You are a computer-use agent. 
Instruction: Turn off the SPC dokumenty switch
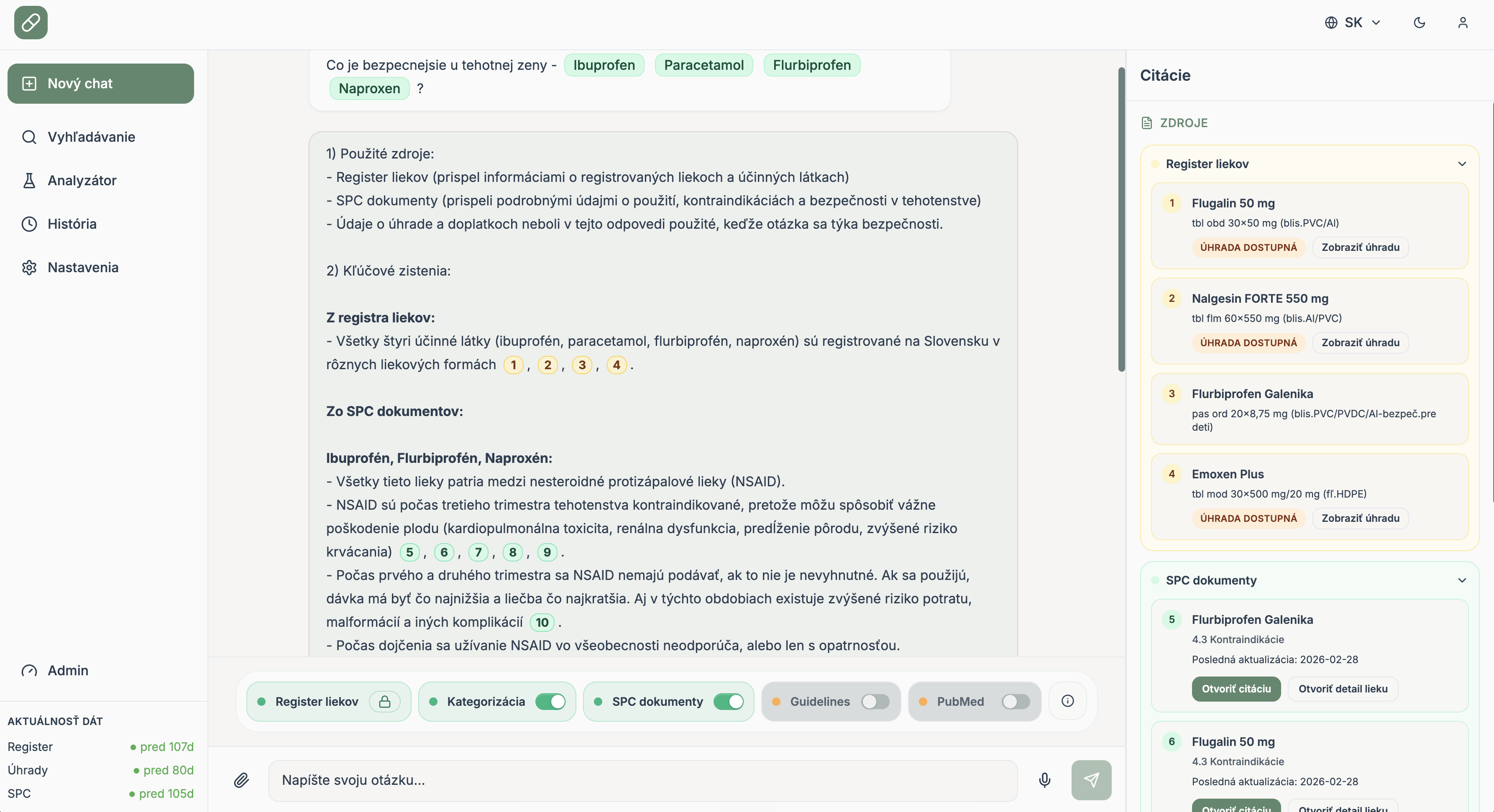click(728, 701)
